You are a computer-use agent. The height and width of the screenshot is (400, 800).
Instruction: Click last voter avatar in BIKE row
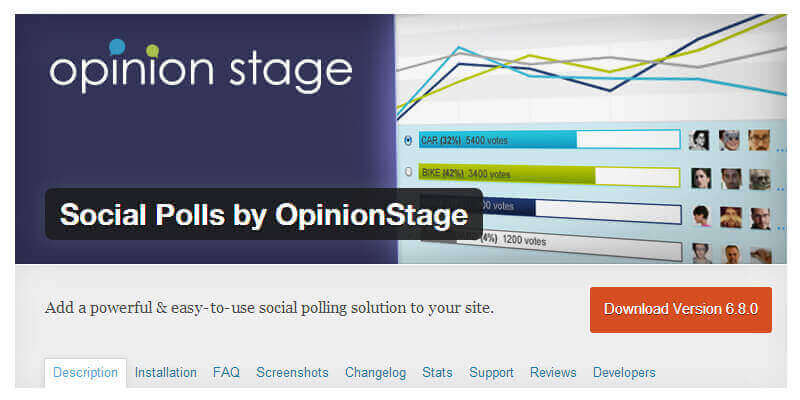(x=759, y=178)
